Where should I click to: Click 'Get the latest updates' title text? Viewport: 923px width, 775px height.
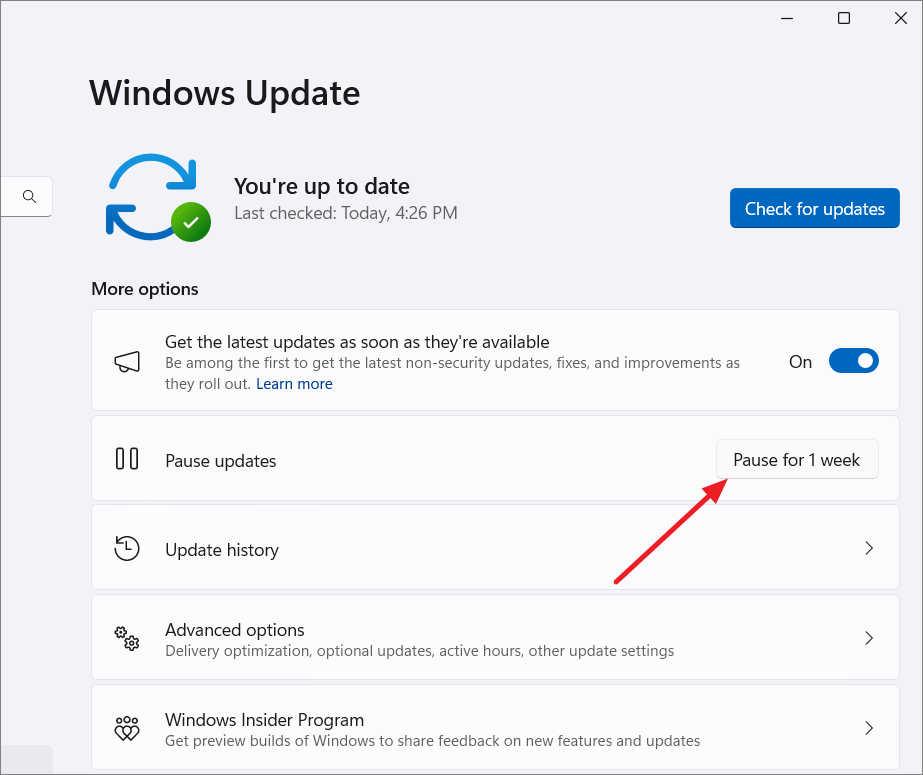[x=357, y=342]
